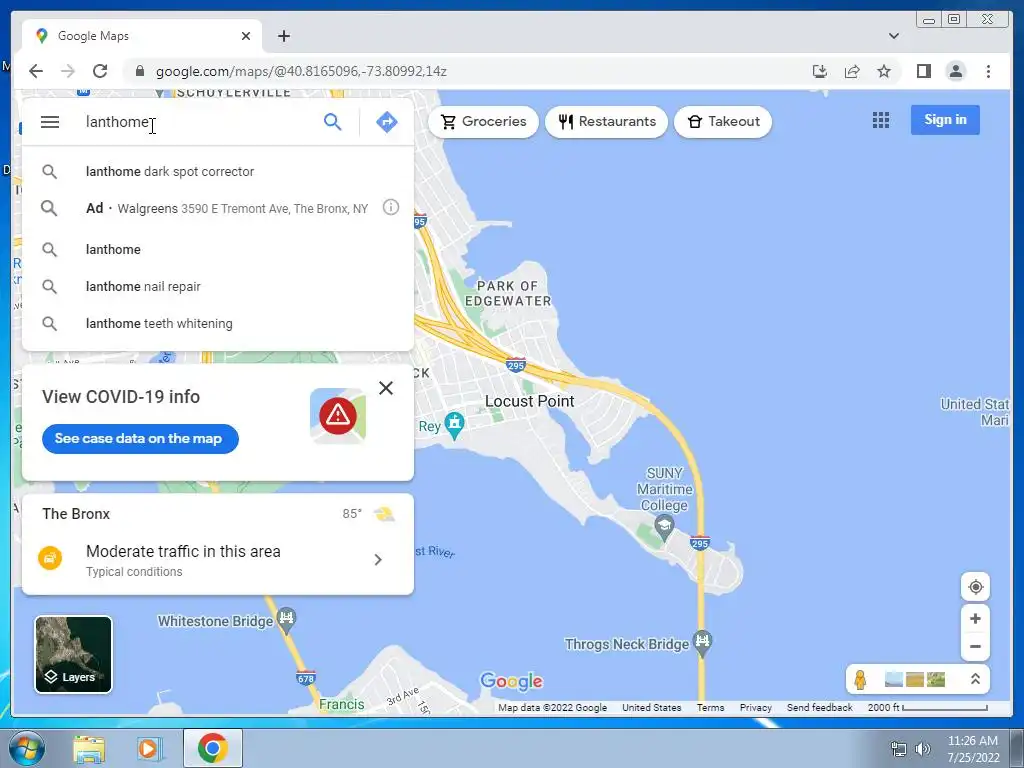The height and width of the screenshot is (768, 1024).
Task: Click the imagery thumbnails strip
Action: pos(914,679)
